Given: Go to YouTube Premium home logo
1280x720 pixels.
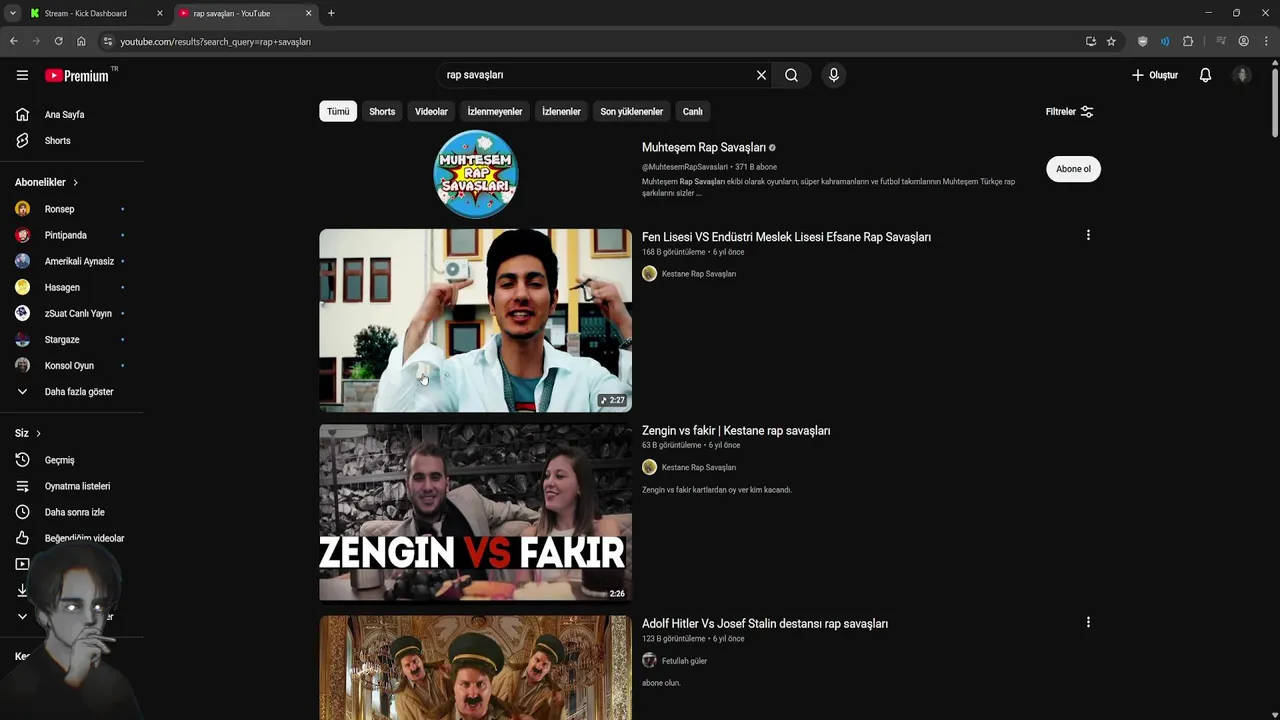Looking at the screenshot, I should (79, 75).
